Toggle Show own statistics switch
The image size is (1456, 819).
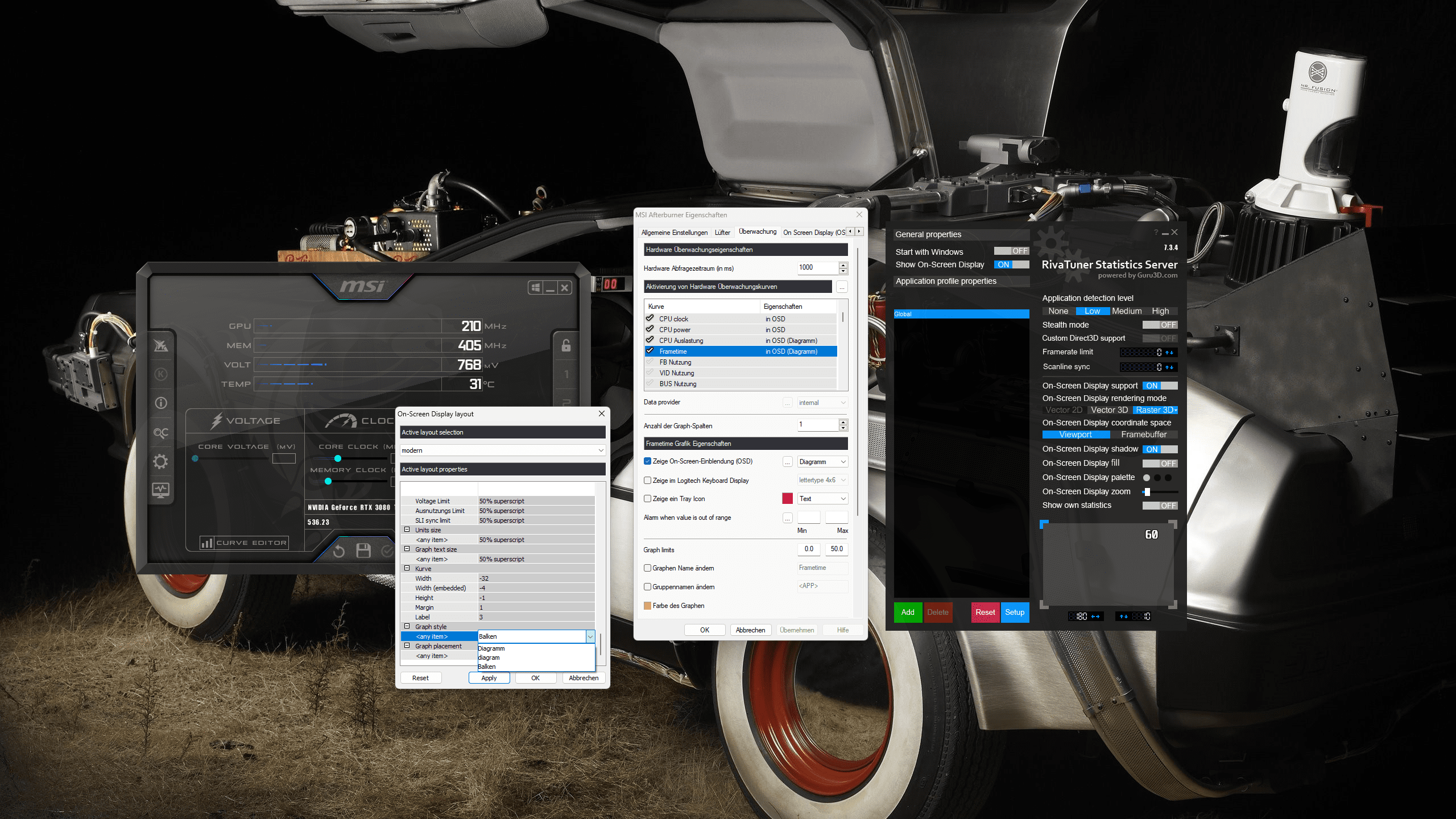(1160, 506)
